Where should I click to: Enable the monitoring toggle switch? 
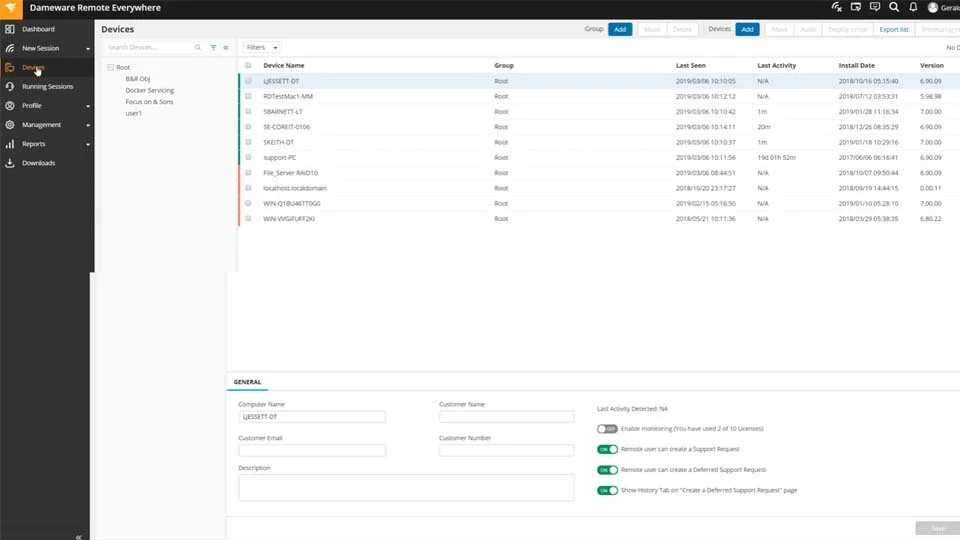tap(607, 429)
